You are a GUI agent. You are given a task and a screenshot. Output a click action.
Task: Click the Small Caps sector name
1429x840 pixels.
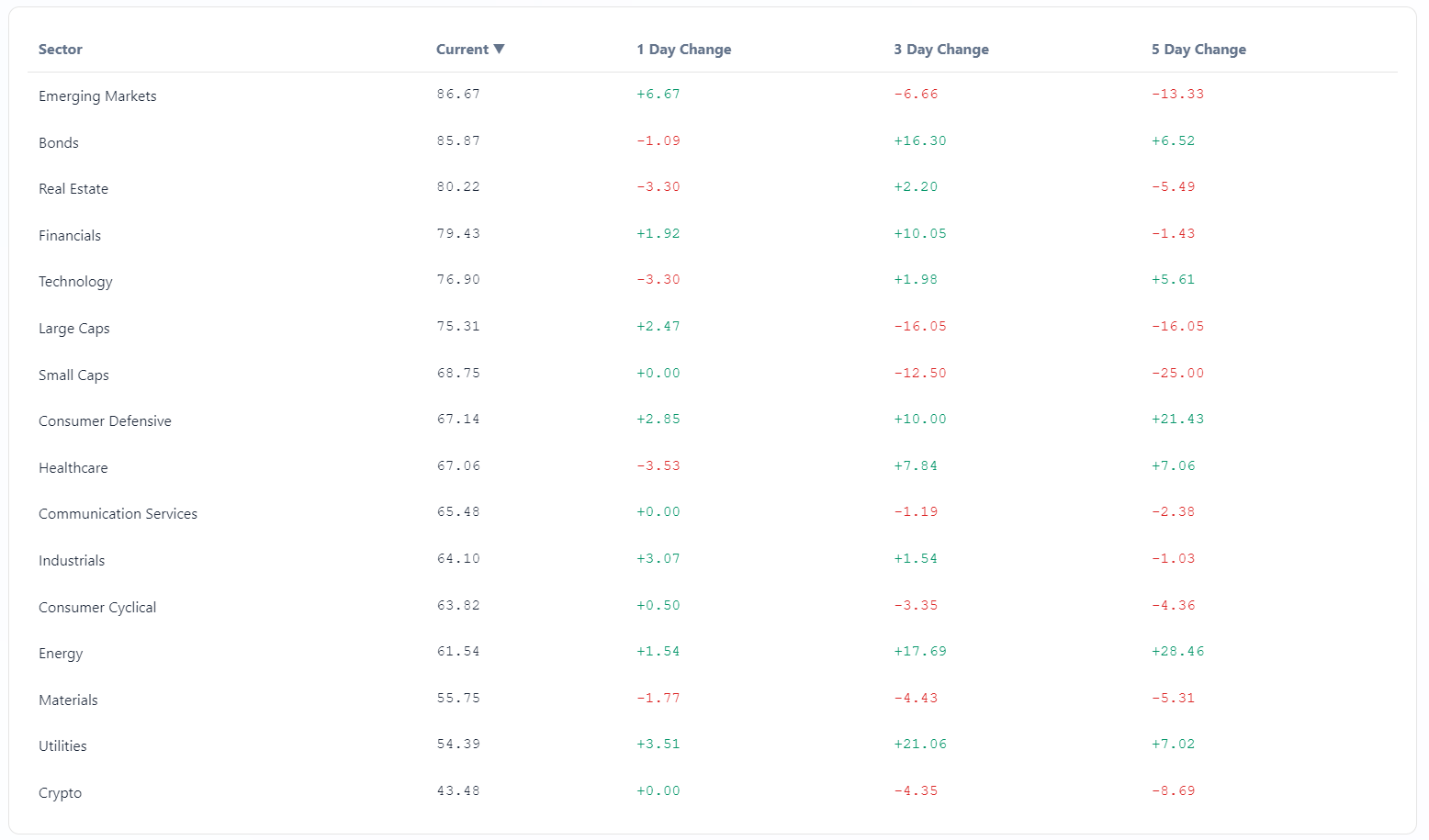pyautogui.click(x=73, y=375)
